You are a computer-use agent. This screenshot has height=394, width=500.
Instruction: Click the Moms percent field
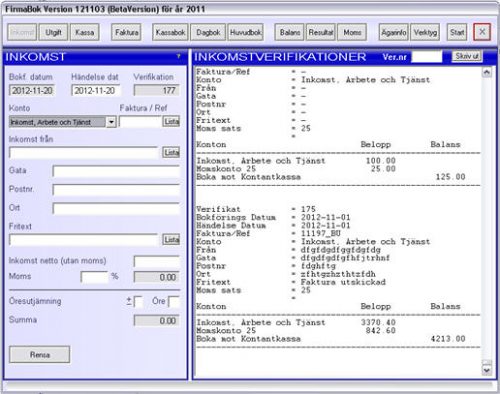pos(95,277)
